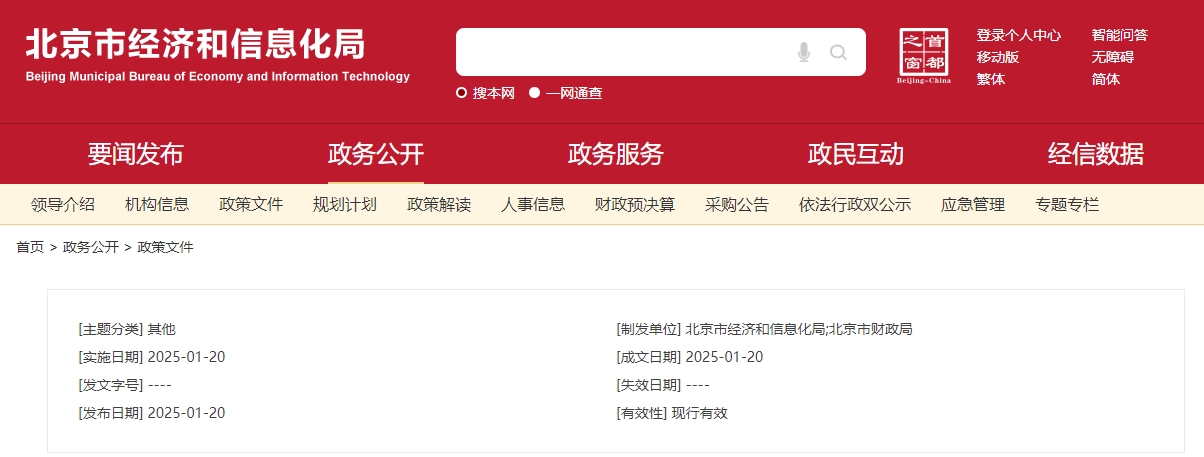Open the 政务服务 main nav tab
Screen dimensions: 1204x457
point(616,154)
